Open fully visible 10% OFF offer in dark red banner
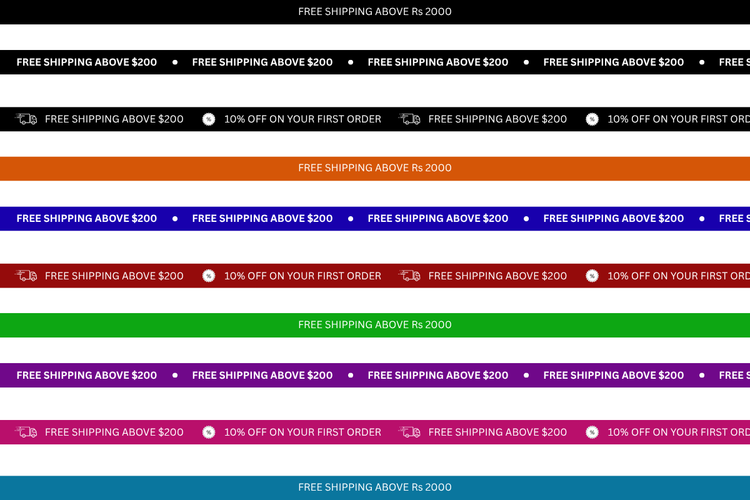Viewport: 750px width, 500px height. [302, 276]
